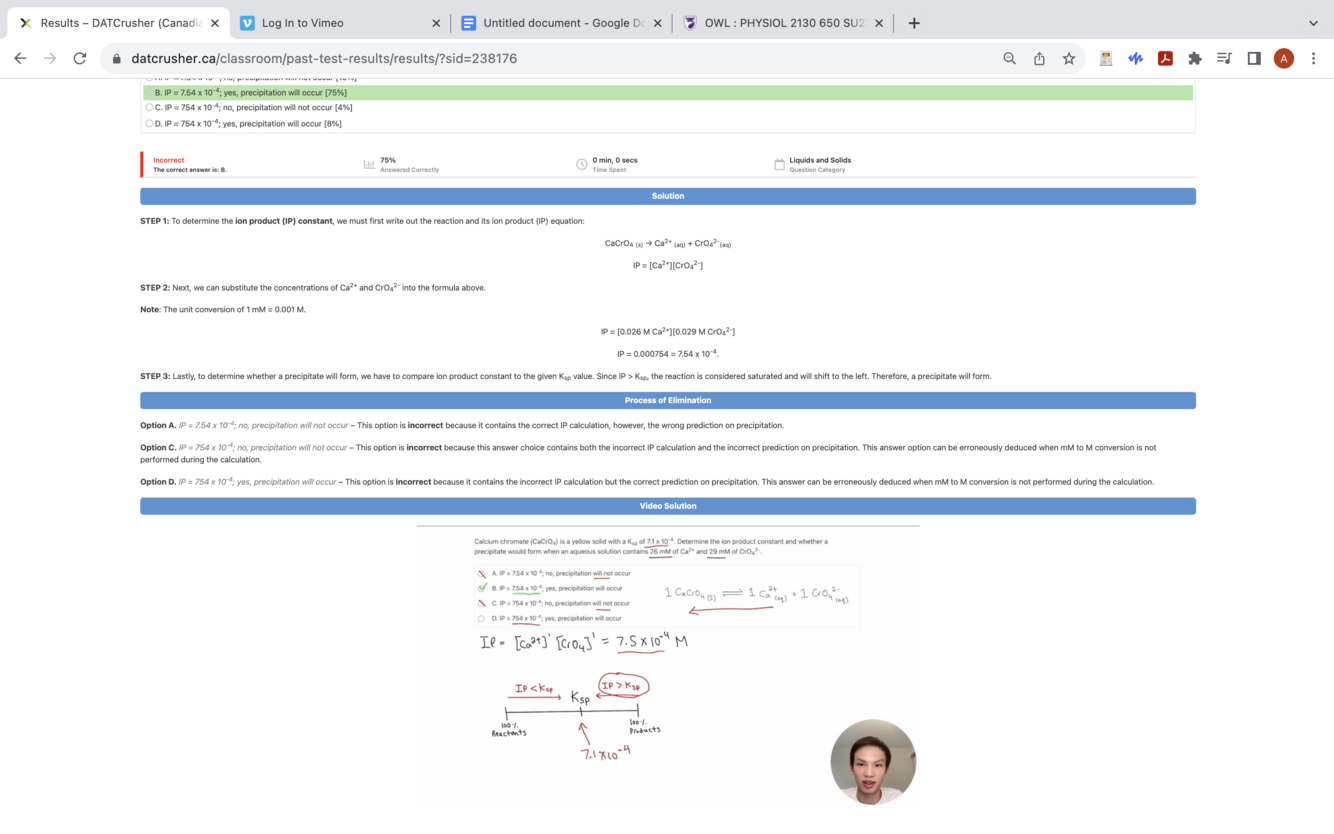The width and height of the screenshot is (1334, 834).
Task: Click the 'IP = 0.000754 = 7.54 x 10⁻⁴' line
Action: (x=668, y=354)
